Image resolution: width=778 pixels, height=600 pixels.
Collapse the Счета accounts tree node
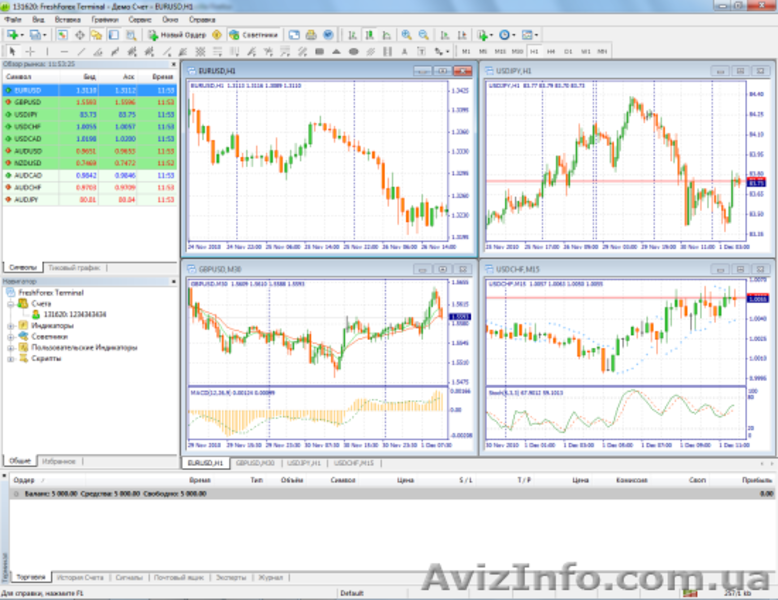coord(10,303)
